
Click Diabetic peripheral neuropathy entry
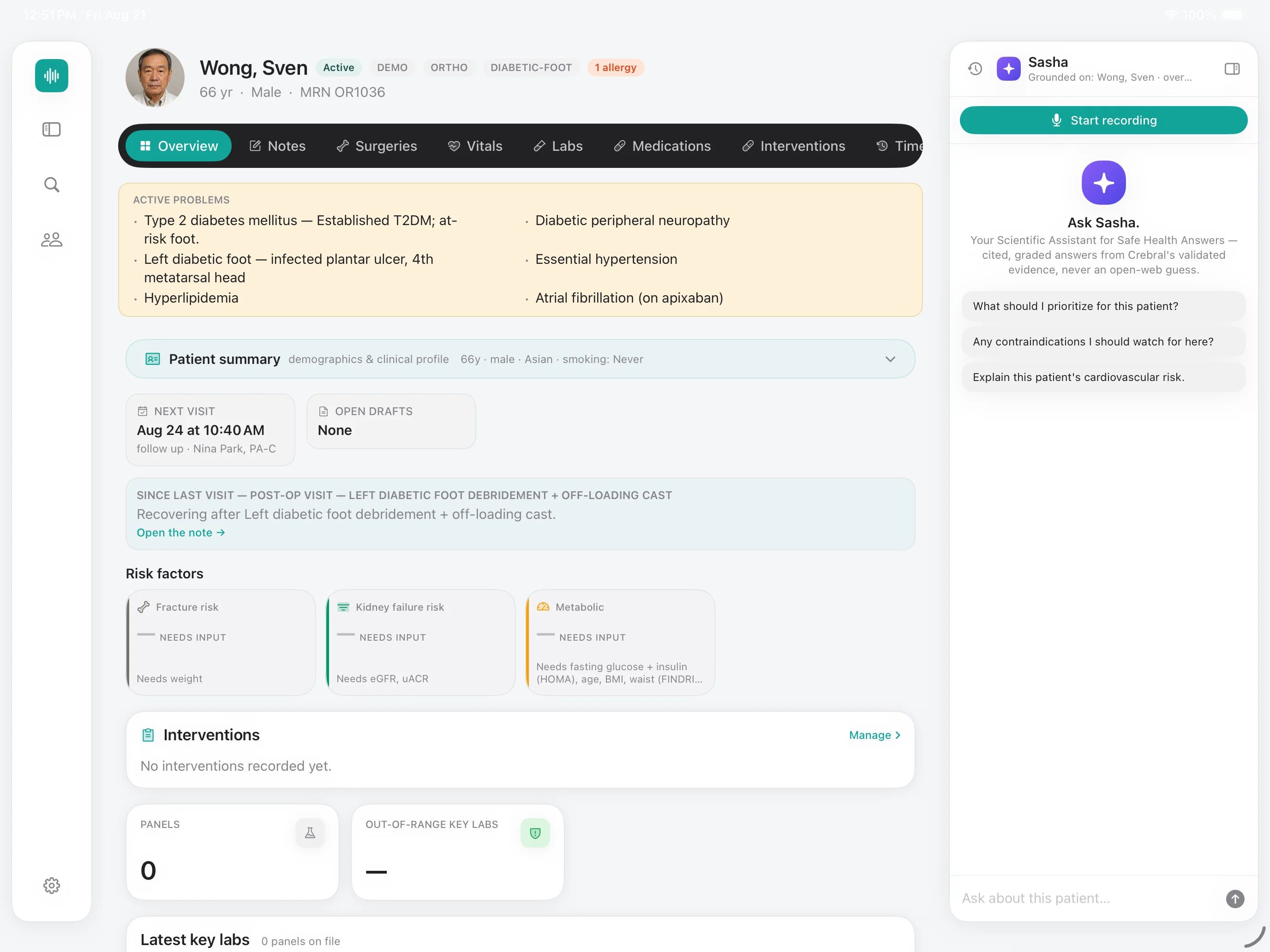[632, 220]
